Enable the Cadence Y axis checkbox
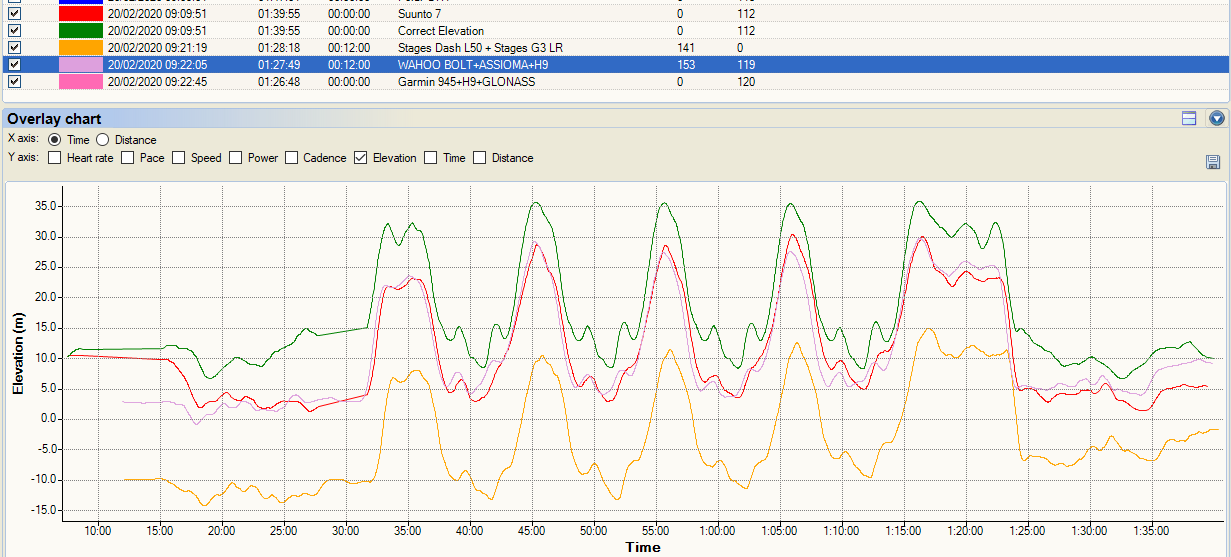The width and height of the screenshot is (1231, 557). tap(292, 158)
